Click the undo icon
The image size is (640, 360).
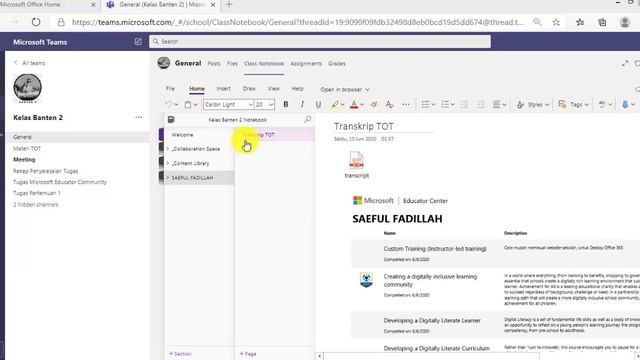pos(168,104)
